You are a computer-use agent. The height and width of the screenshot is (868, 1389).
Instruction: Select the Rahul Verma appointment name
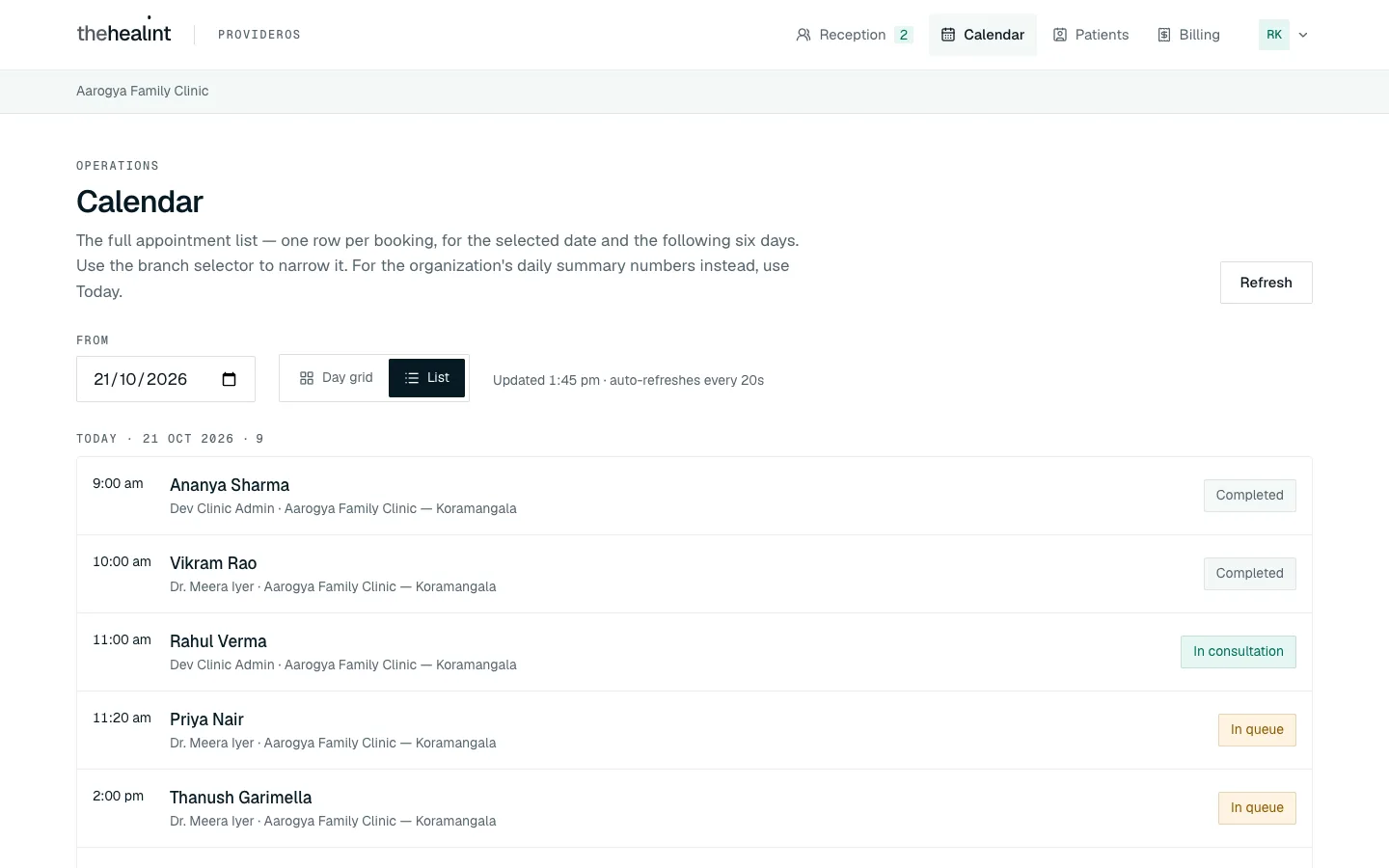(218, 641)
